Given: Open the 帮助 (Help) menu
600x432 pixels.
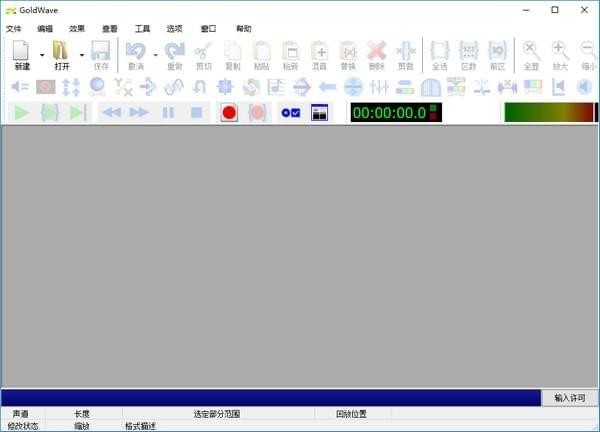Looking at the screenshot, I should point(243,29).
